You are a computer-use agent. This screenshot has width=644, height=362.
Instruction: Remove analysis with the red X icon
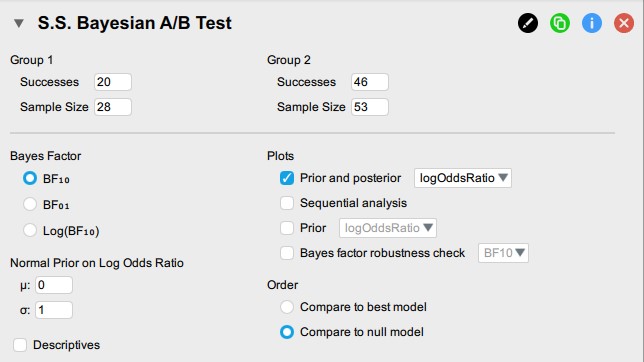click(x=624, y=23)
